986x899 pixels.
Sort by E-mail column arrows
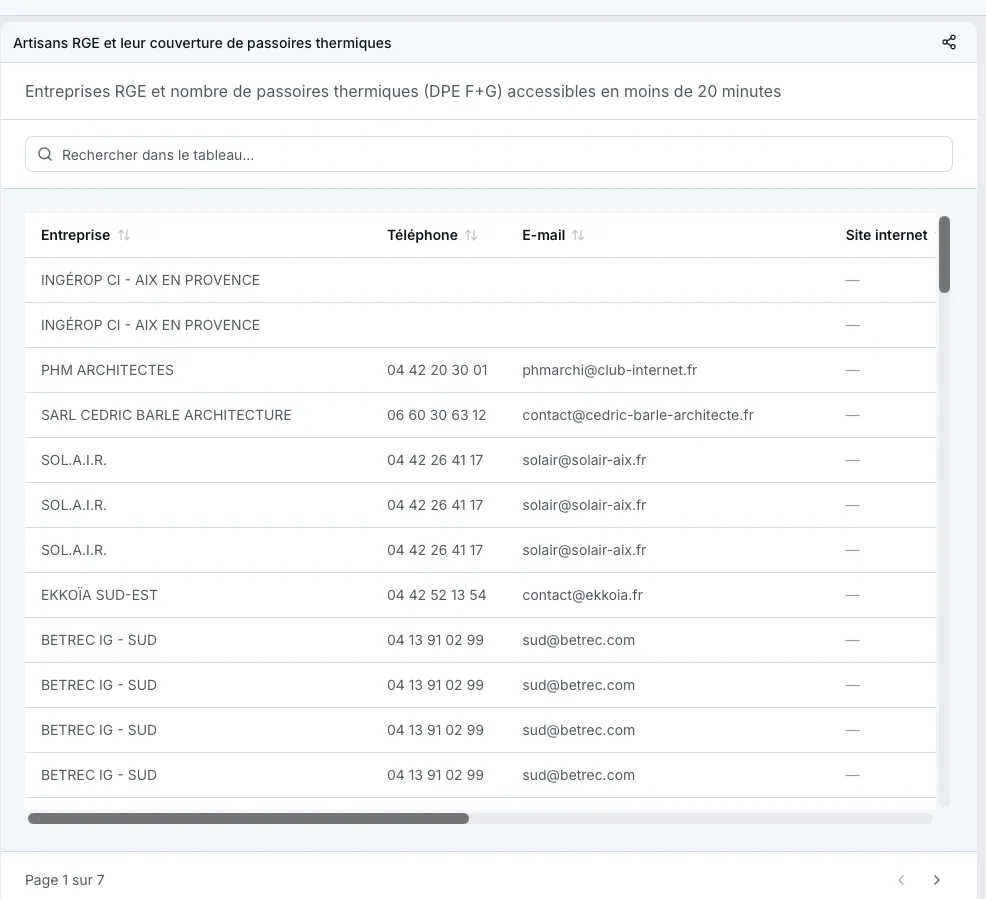pyautogui.click(x=578, y=235)
